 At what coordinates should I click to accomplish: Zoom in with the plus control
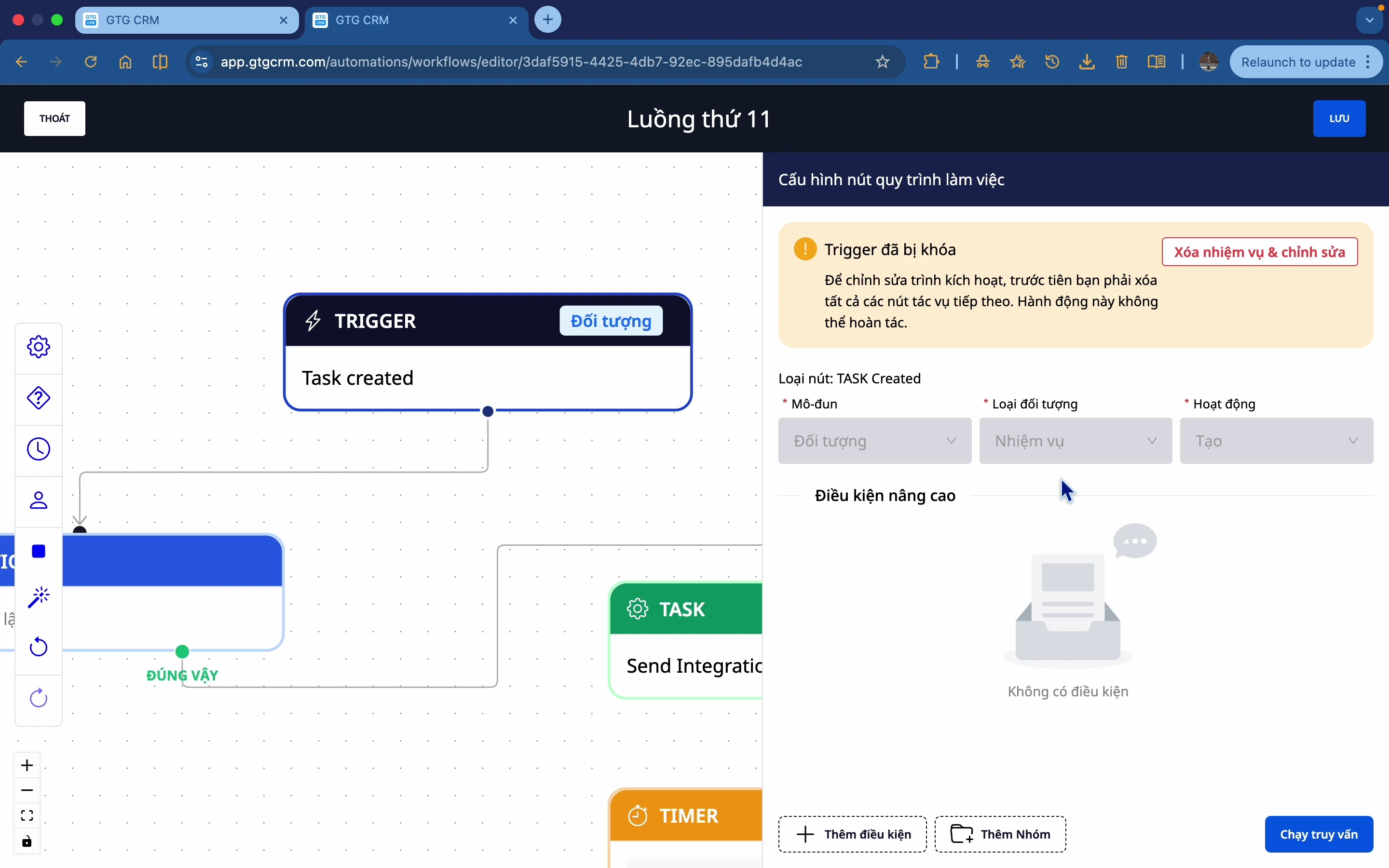point(27,766)
